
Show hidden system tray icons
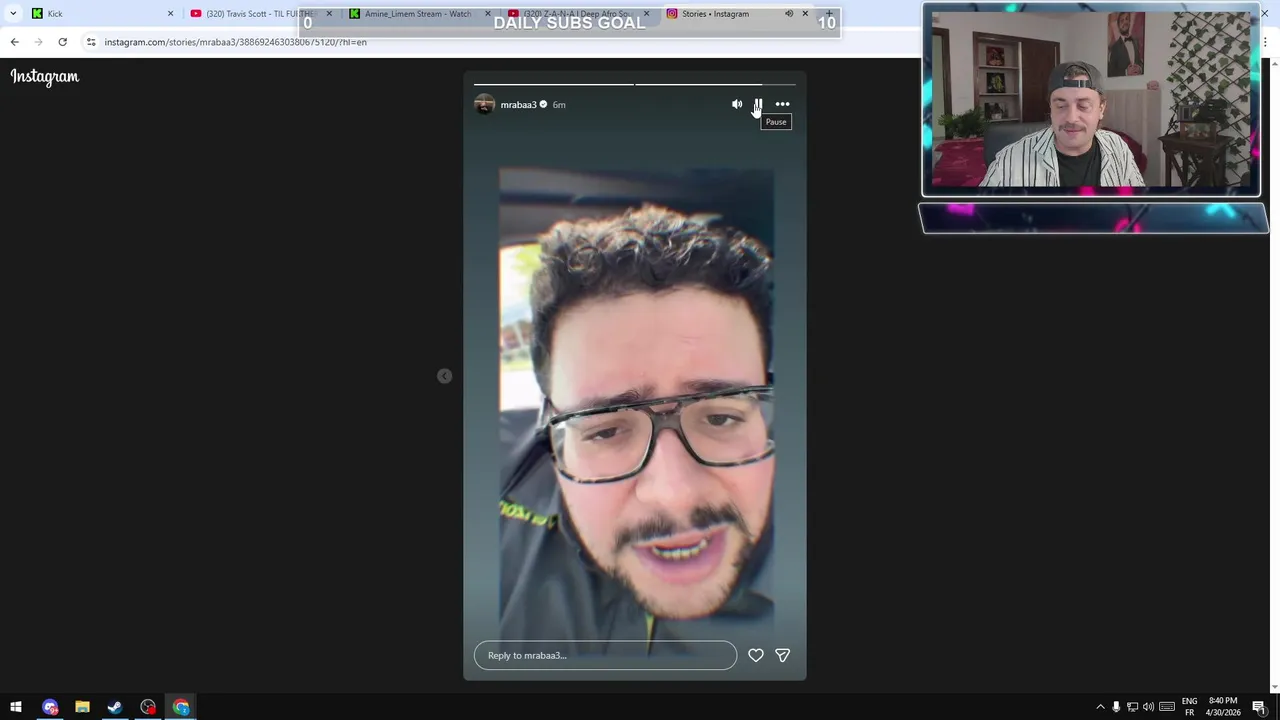coord(1101,707)
